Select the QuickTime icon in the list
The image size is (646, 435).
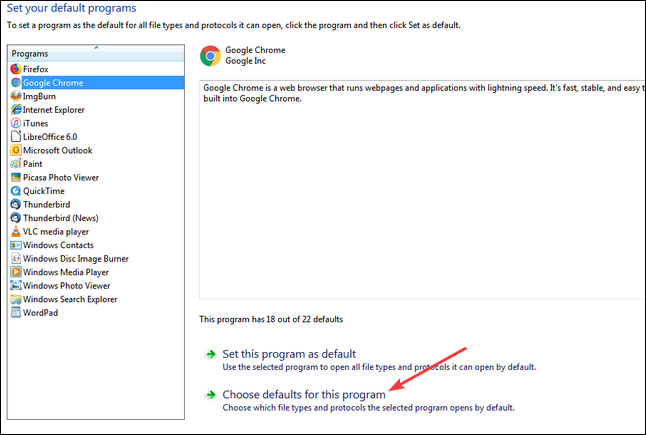point(16,191)
